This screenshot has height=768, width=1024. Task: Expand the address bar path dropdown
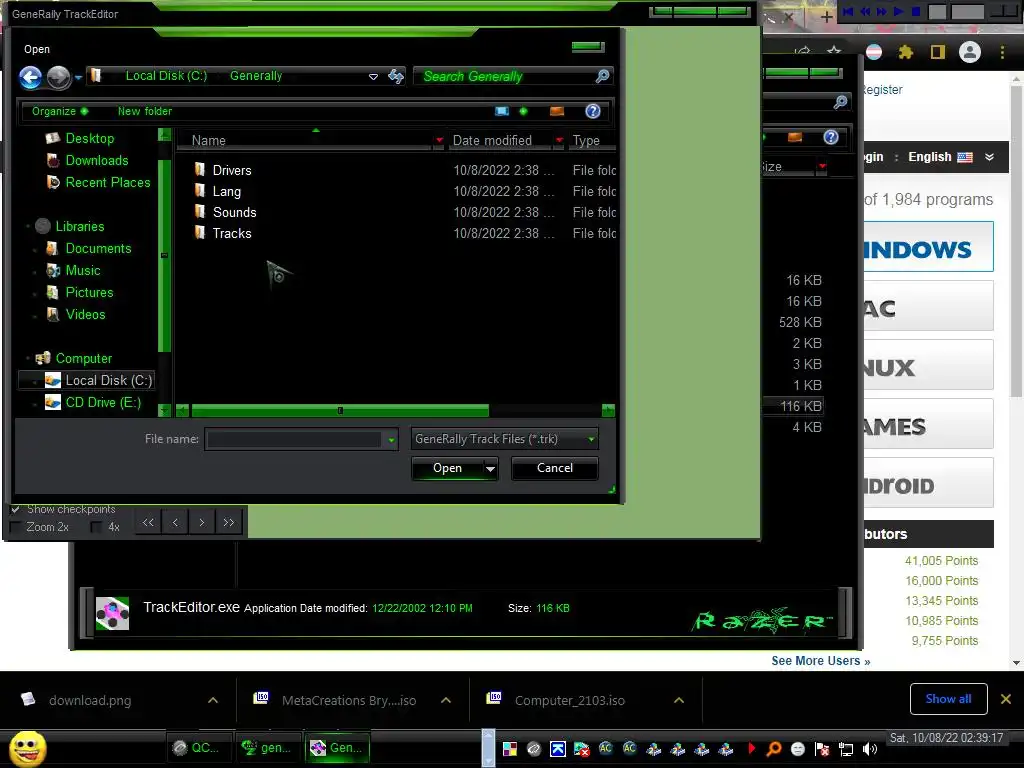(373, 76)
